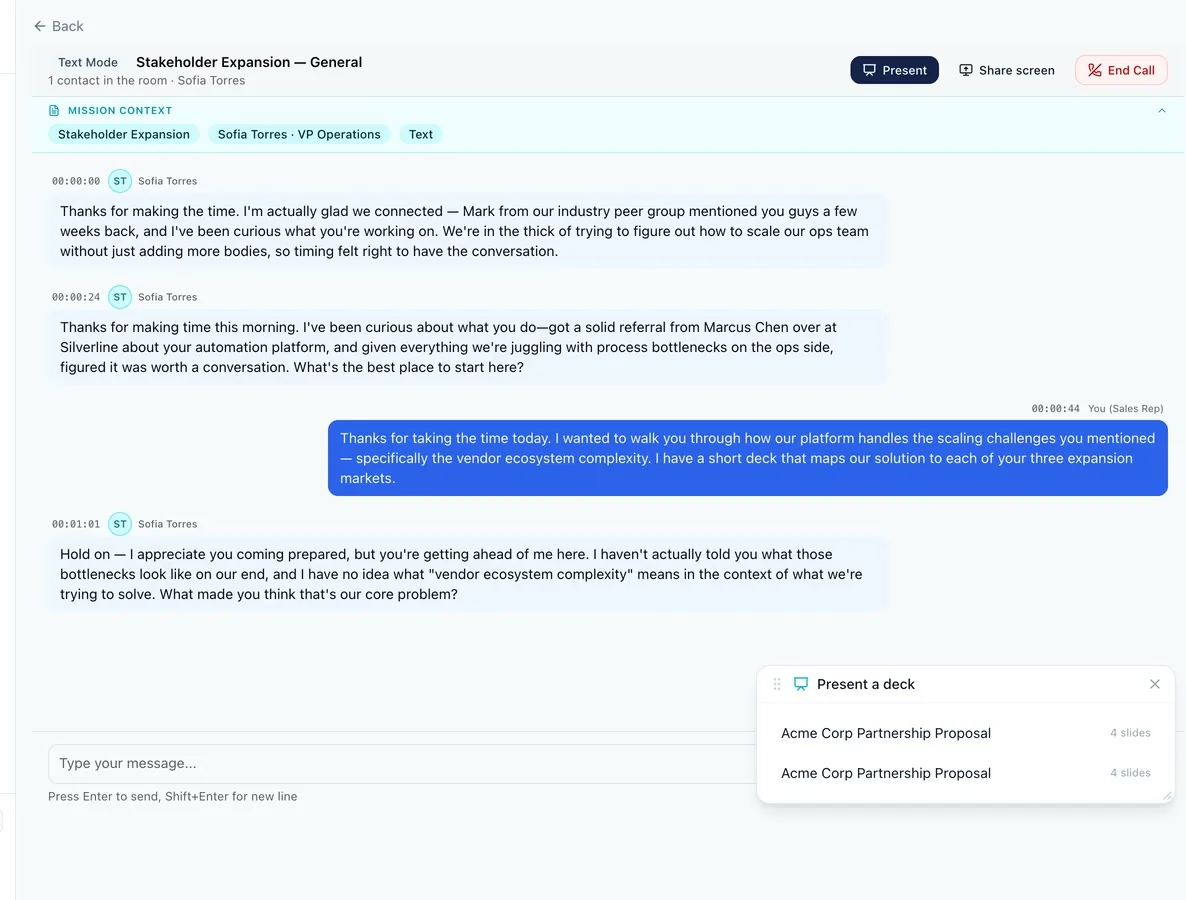The width and height of the screenshot is (1186, 900).
Task: Click the Mission Context document icon
Action: tap(54, 110)
